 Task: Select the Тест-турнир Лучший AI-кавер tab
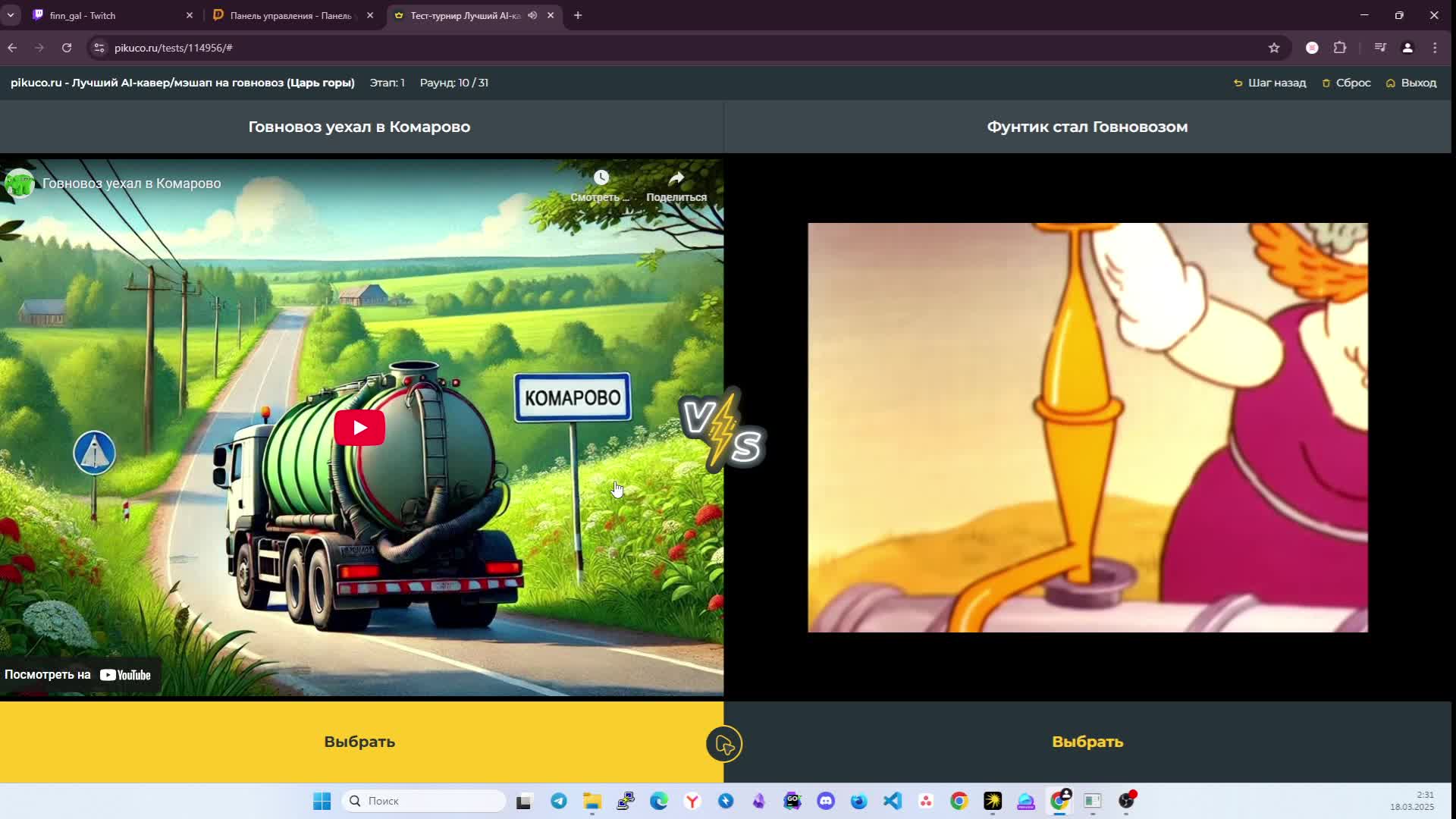pyautogui.click(x=465, y=15)
